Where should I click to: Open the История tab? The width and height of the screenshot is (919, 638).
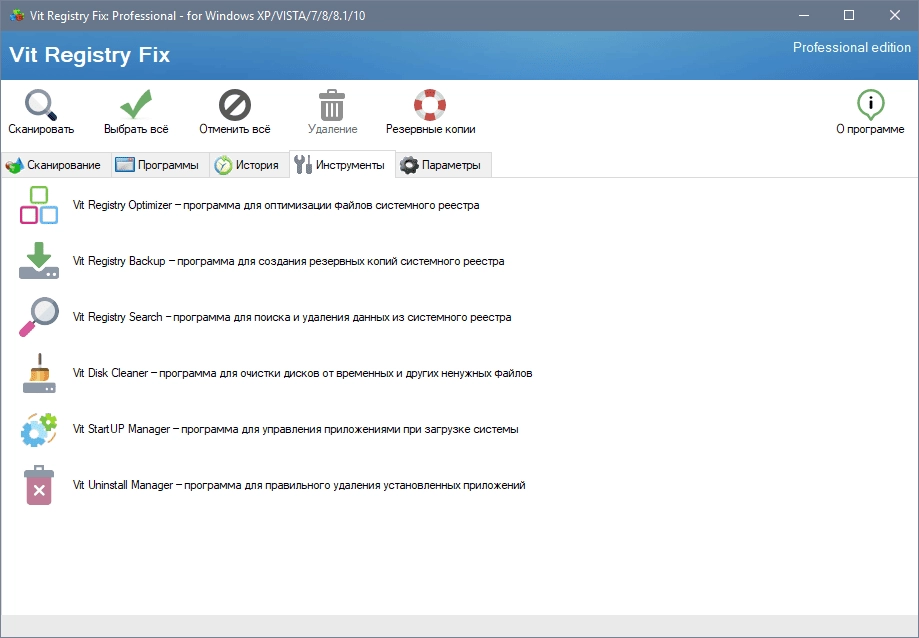pos(247,165)
